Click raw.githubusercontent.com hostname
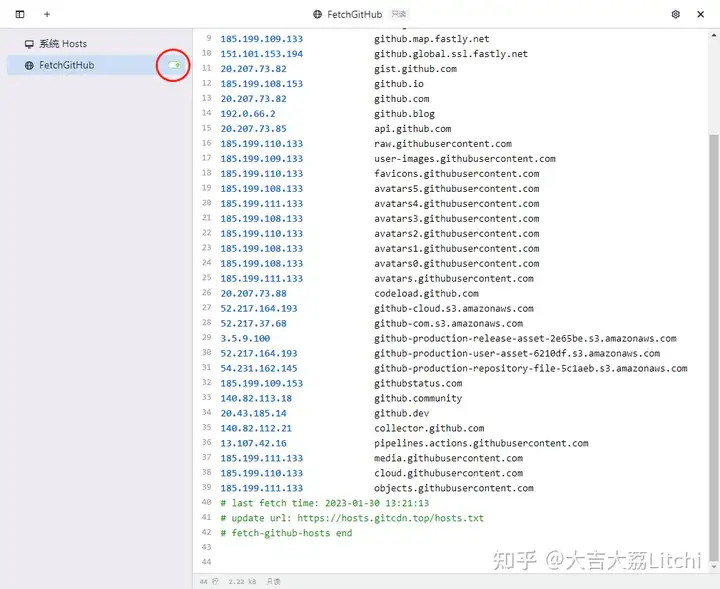This screenshot has width=720, height=589. pyautogui.click(x=443, y=144)
